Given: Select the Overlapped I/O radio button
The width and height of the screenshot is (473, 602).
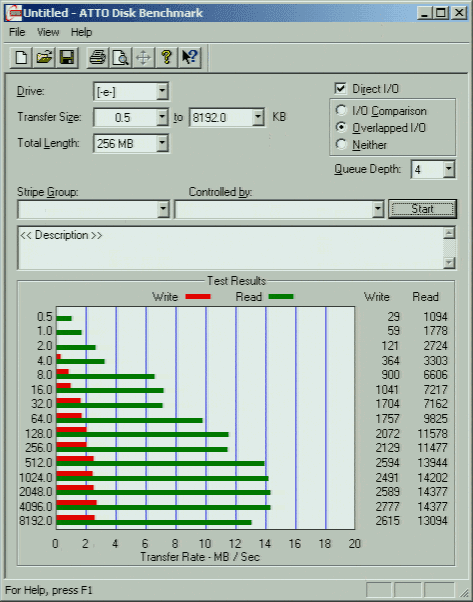Looking at the screenshot, I should (x=341, y=127).
